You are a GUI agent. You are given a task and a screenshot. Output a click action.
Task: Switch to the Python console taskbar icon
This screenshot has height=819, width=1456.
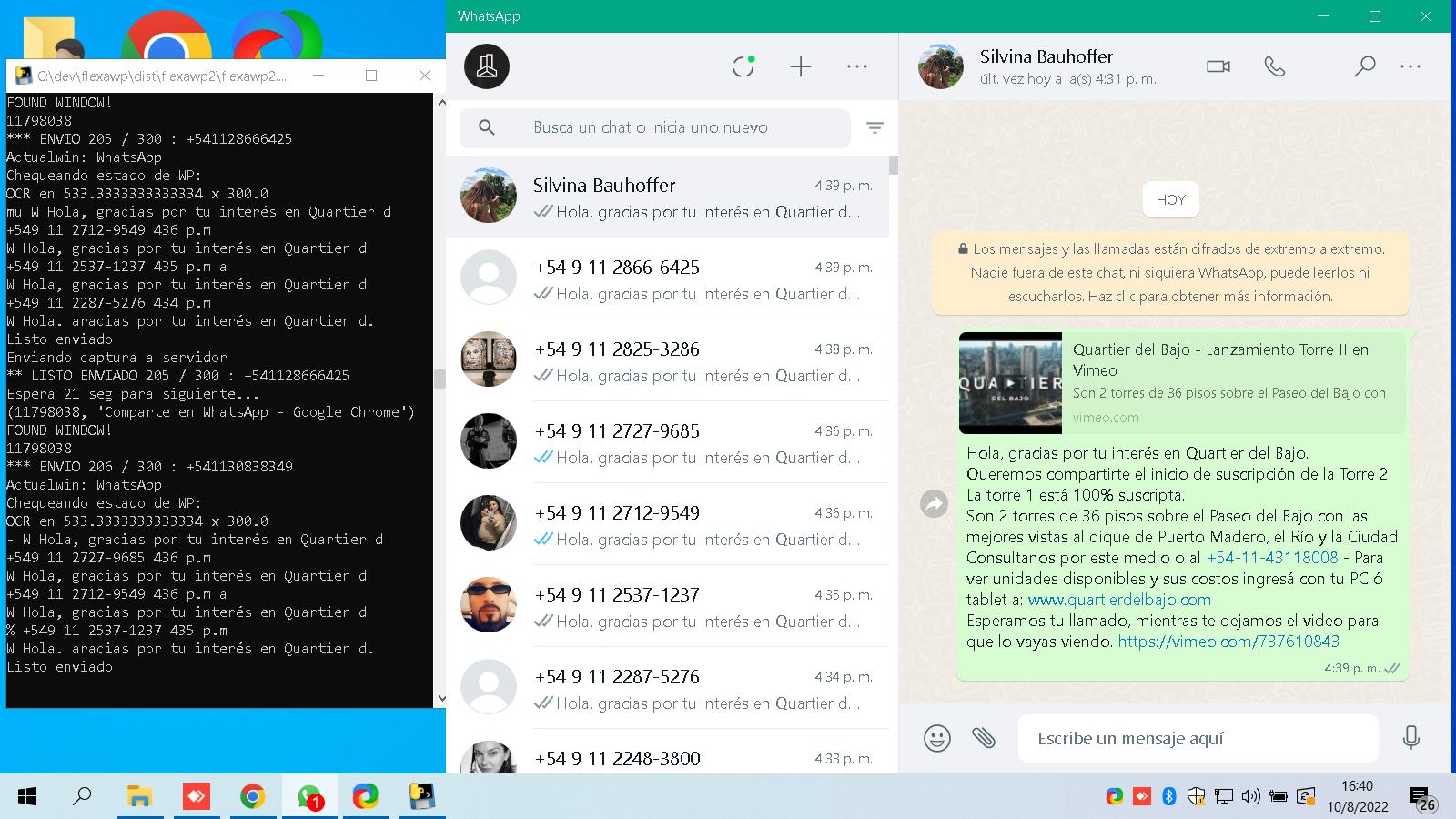pos(421,797)
